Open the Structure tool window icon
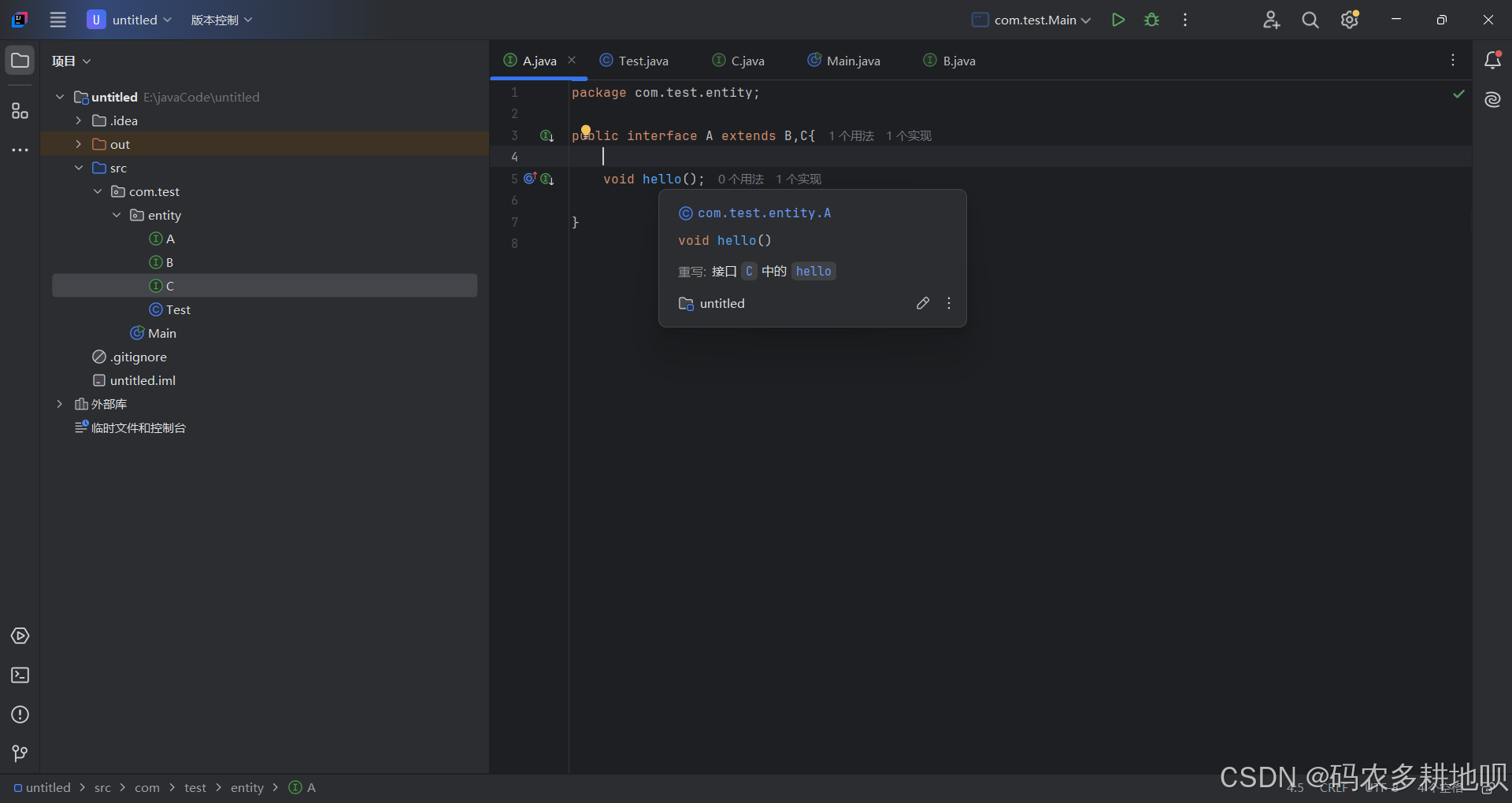 click(x=20, y=111)
